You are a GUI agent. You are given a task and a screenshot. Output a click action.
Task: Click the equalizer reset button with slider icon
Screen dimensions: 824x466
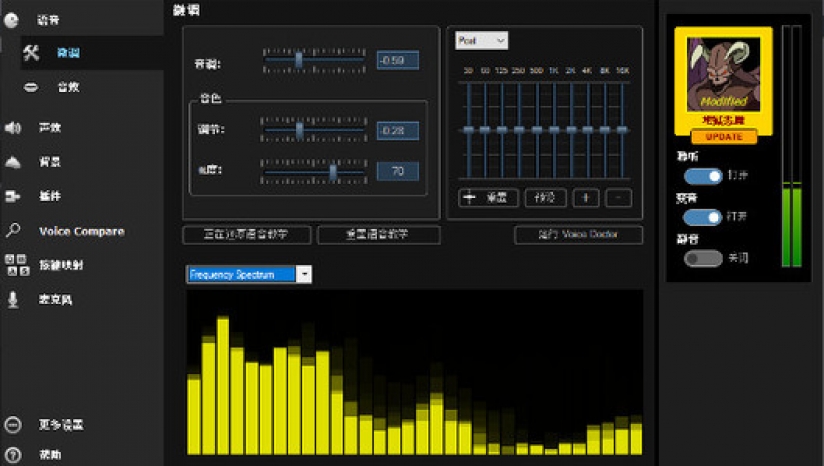(x=488, y=198)
